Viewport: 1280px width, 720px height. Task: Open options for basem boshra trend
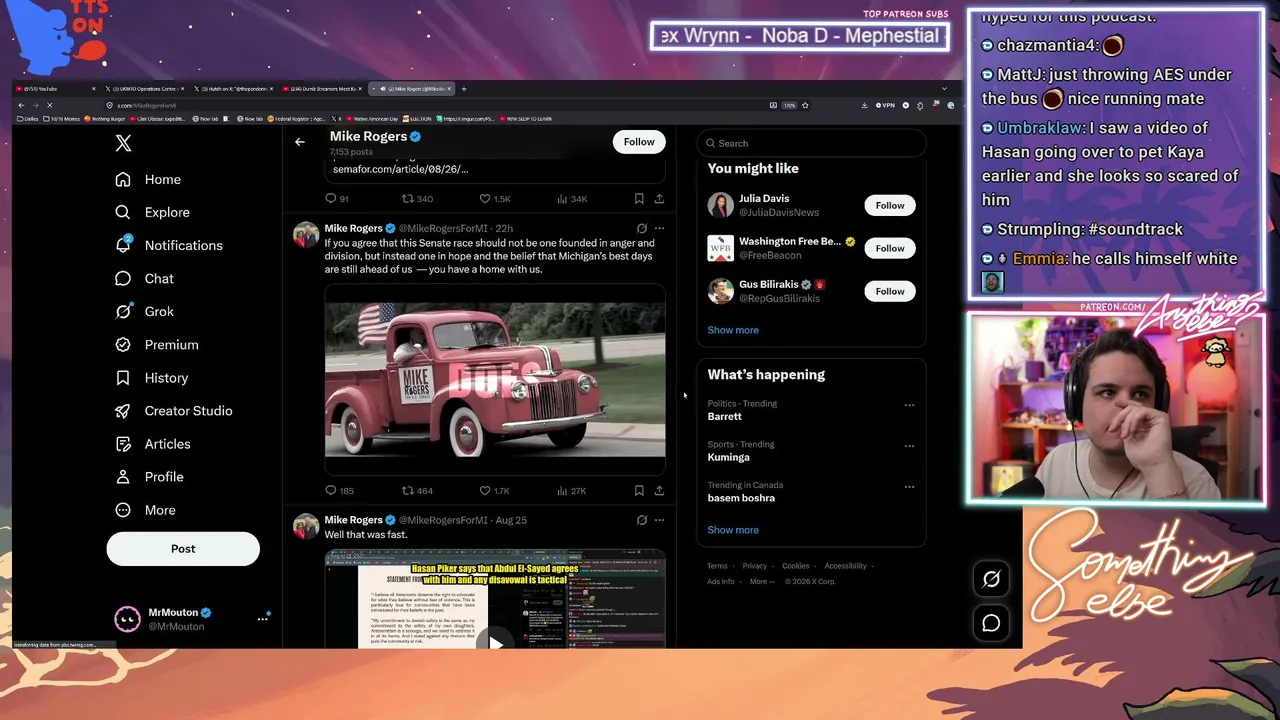coord(909,487)
